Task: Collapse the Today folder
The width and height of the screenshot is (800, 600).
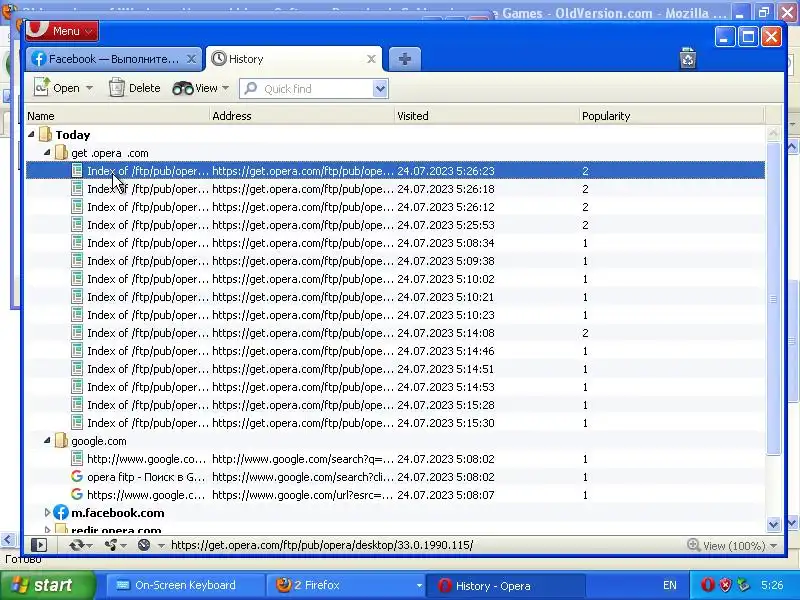Action: (x=31, y=134)
